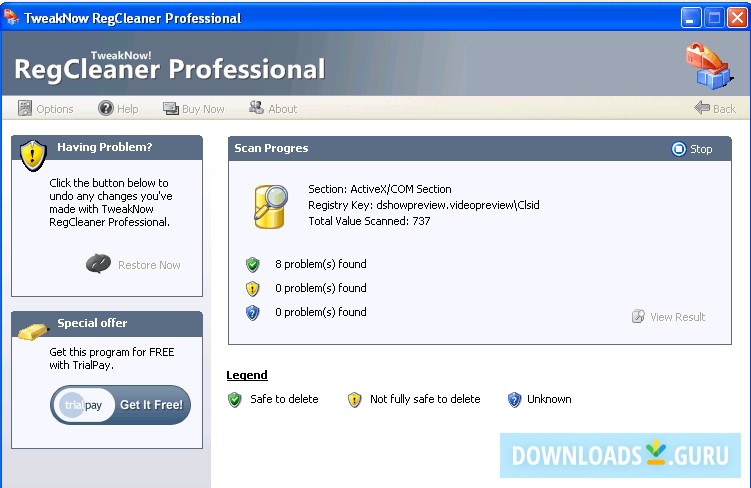Screen dimensions: 751x488
Task: Click green shield beside 8 problem(s) found
Action: [252, 264]
